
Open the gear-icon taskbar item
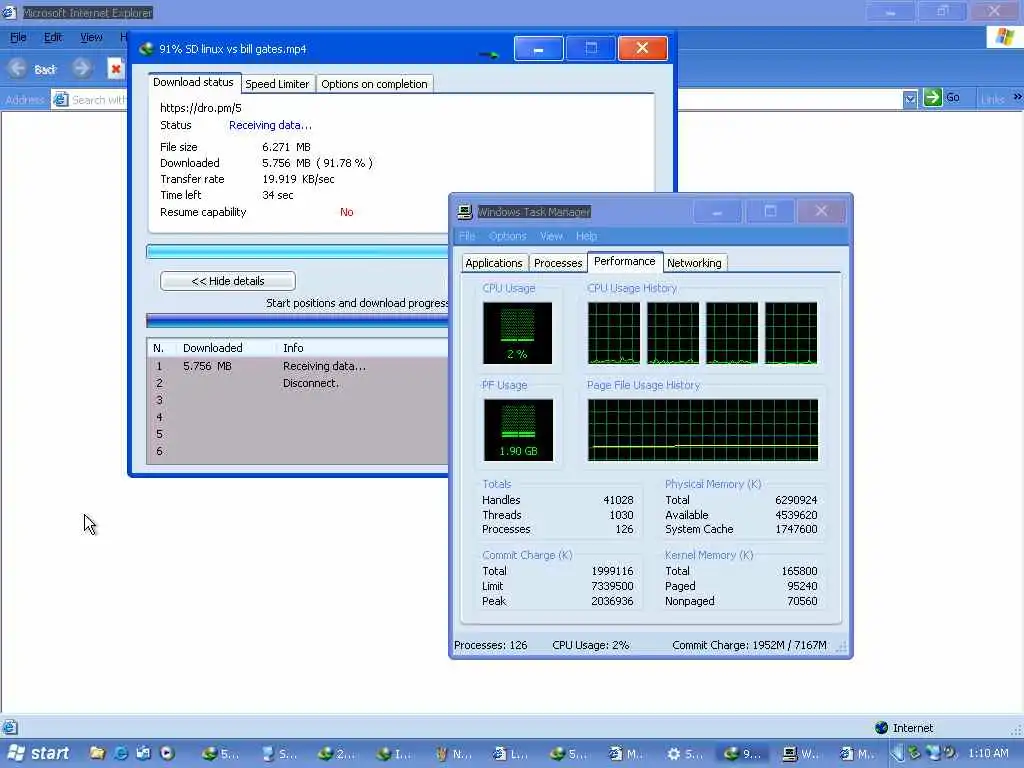coord(684,754)
